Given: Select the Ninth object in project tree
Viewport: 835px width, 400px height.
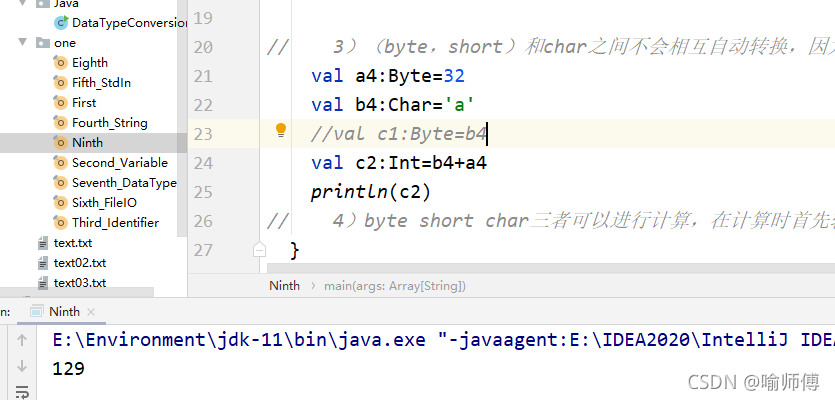Looking at the screenshot, I should 87,143.
